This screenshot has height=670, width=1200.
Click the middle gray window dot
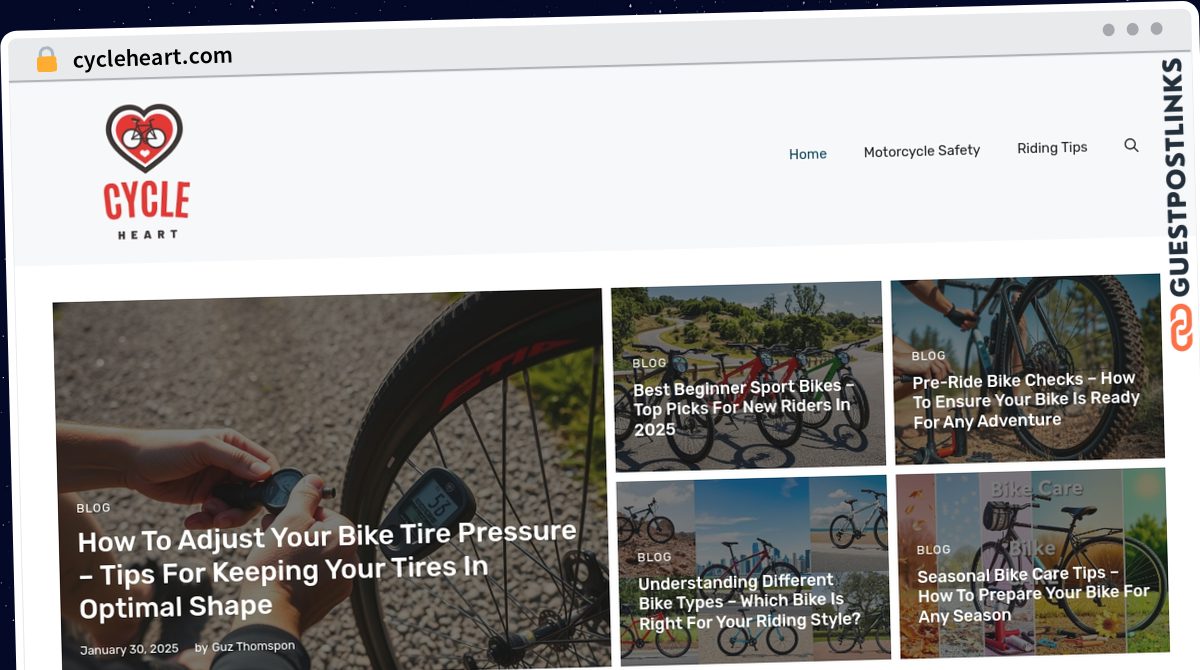click(1132, 29)
